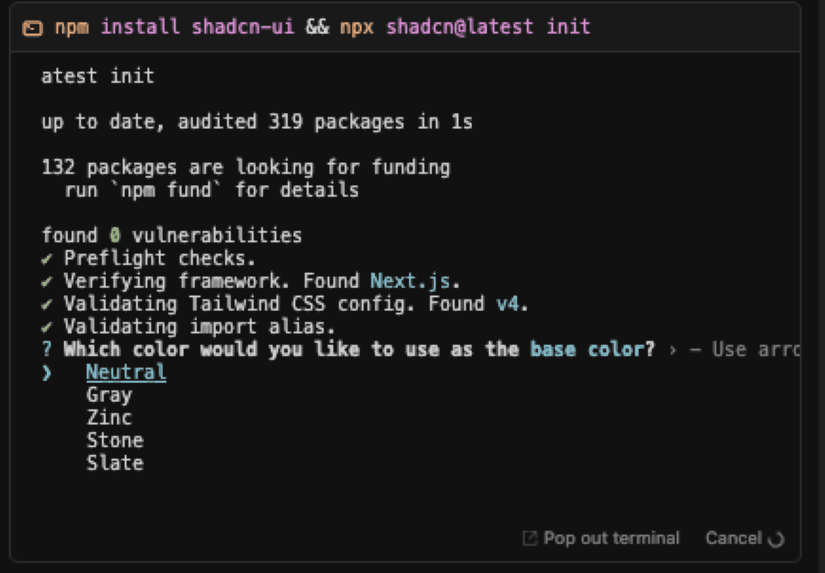This screenshot has width=825, height=573.
Task: Click the checkmark beside Preflight checks
Action: tap(47, 258)
